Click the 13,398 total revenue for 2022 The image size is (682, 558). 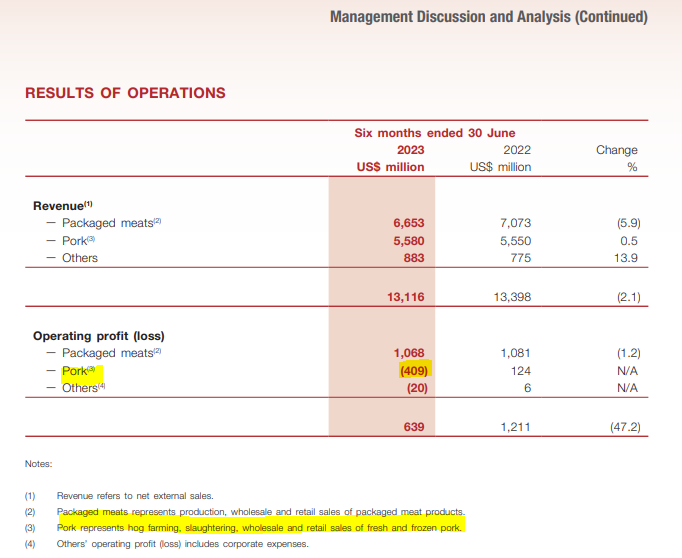point(508,297)
